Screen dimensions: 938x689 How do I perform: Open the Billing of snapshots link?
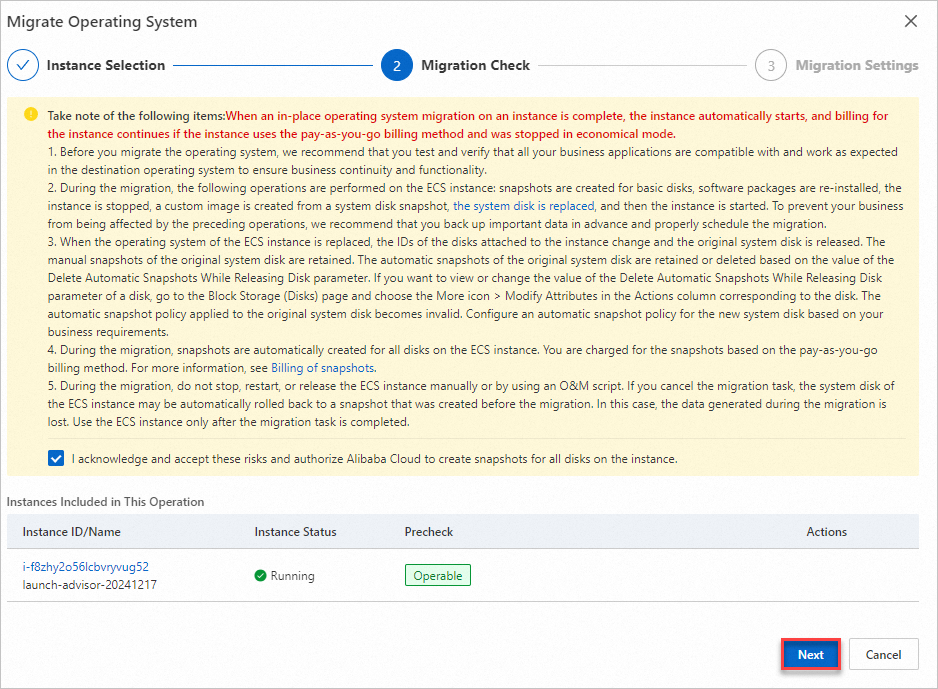pos(323,368)
